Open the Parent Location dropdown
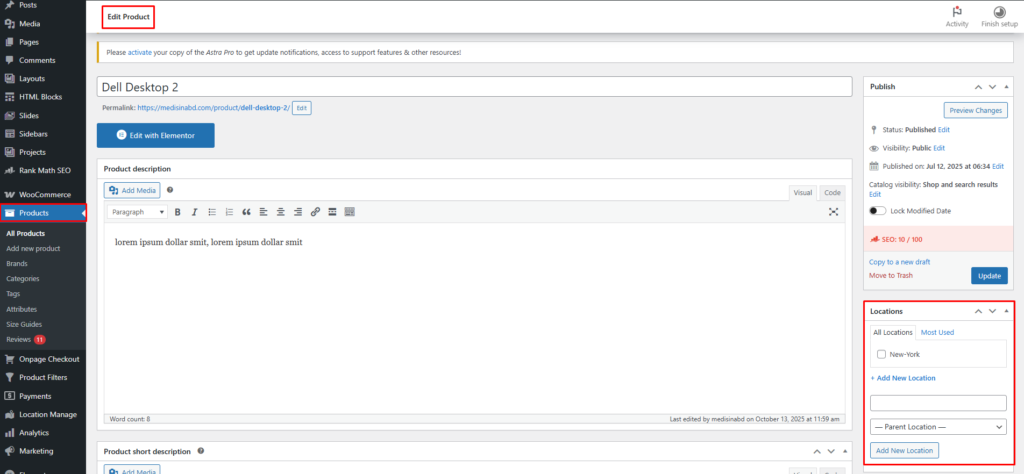This screenshot has height=474, width=1024. tap(937, 427)
